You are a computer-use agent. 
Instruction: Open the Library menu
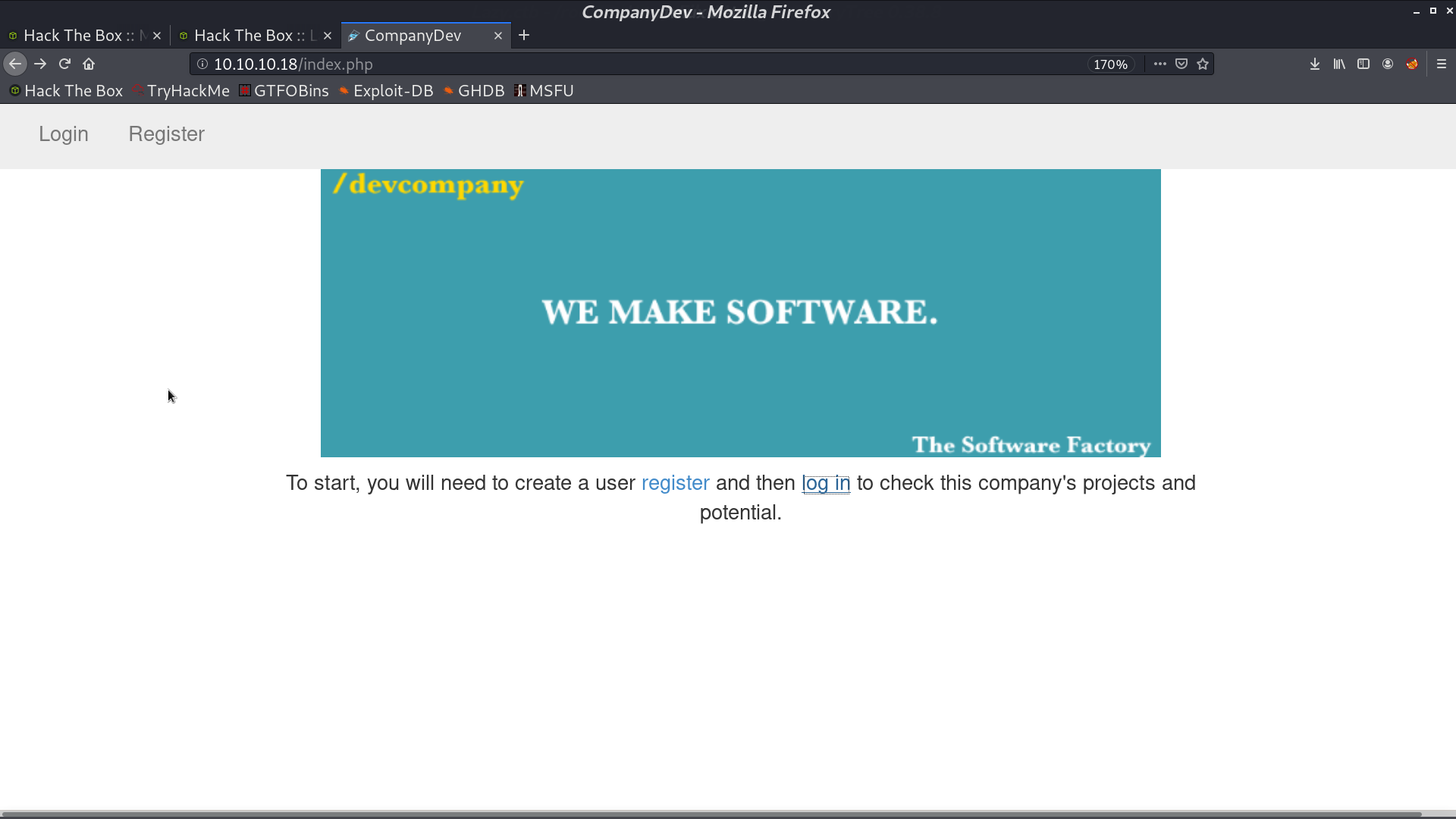coord(1339,64)
